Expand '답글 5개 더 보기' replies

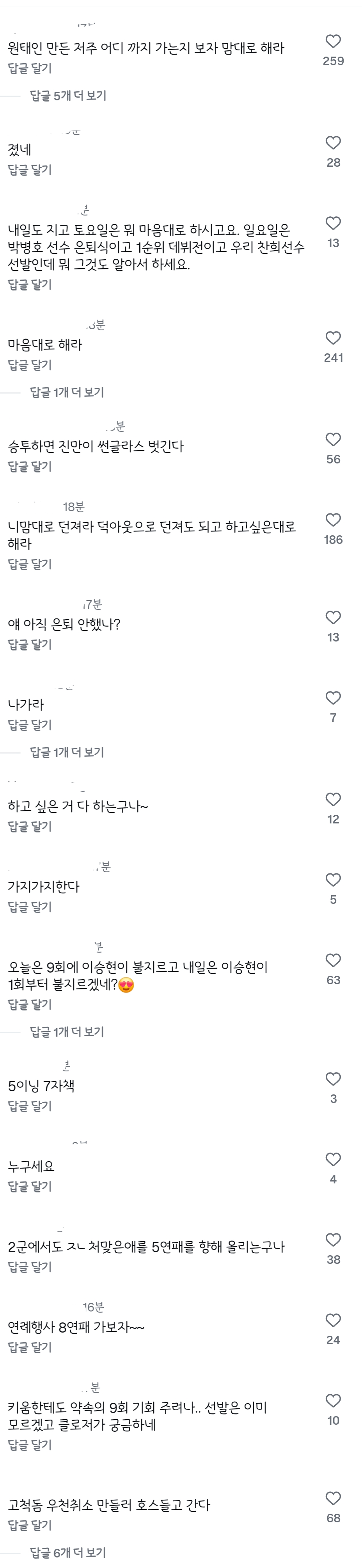coord(68,96)
